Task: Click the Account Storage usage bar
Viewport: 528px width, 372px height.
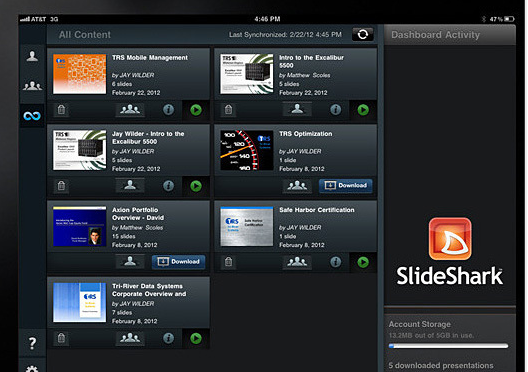Action: pyautogui.click(x=448, y=346)
